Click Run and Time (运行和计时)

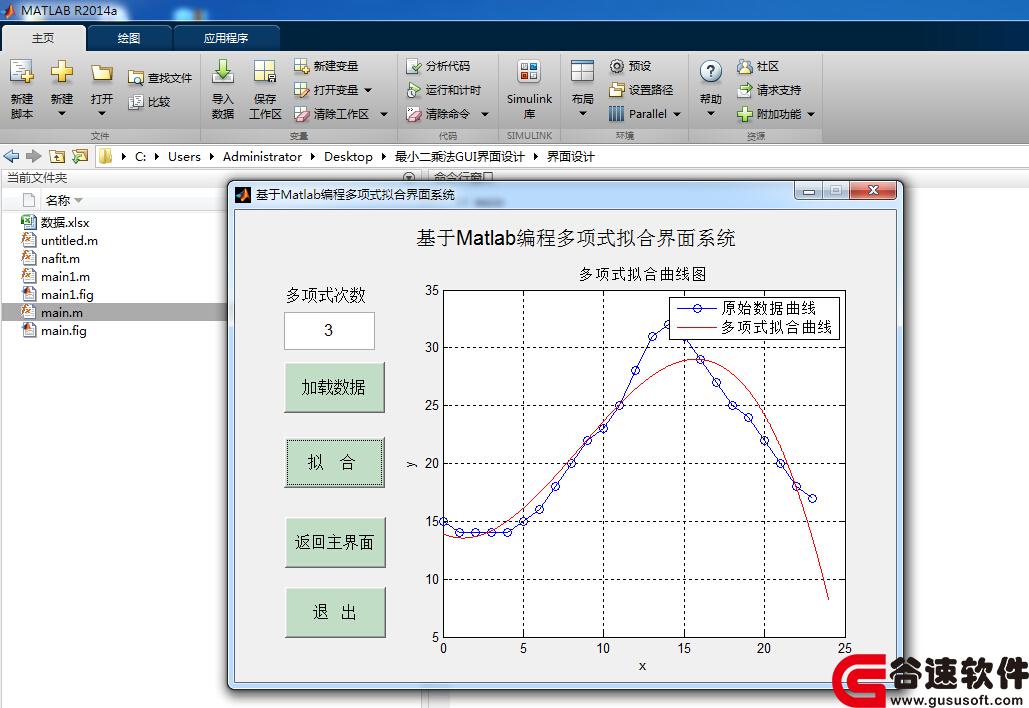click(444, 90)
